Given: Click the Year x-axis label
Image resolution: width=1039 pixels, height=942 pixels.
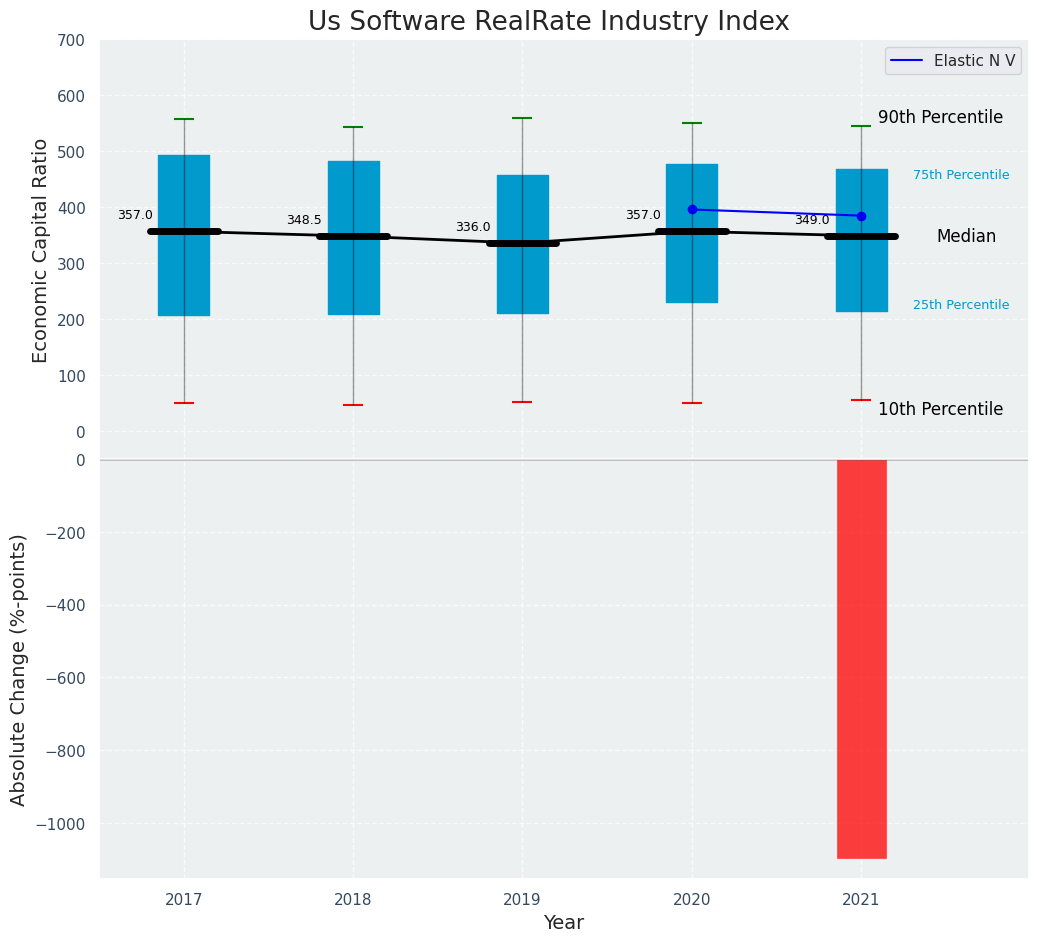Looking at the screenshot, I should coord(564,922).
